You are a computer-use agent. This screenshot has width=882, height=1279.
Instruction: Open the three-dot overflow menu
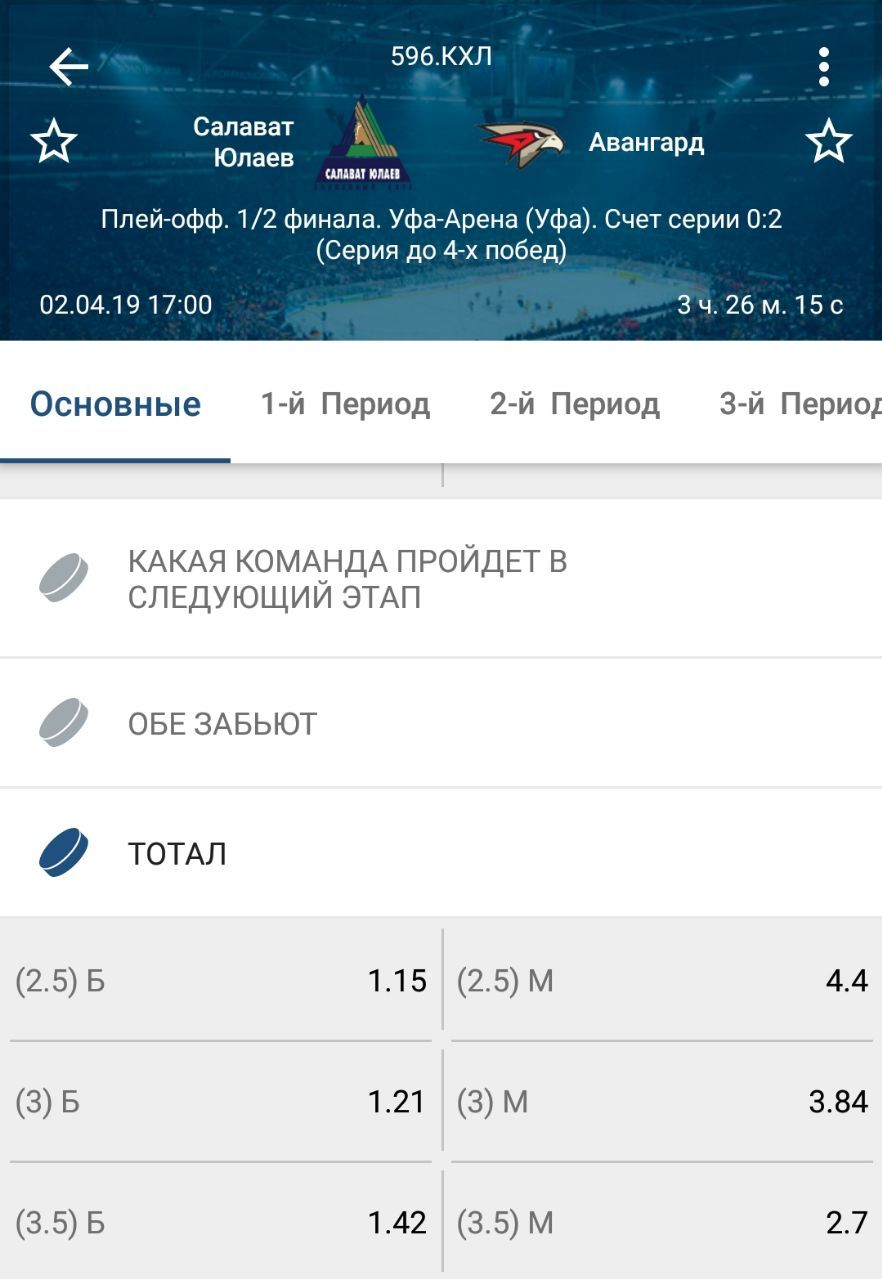pyautogui.click(x=823, y=67)
